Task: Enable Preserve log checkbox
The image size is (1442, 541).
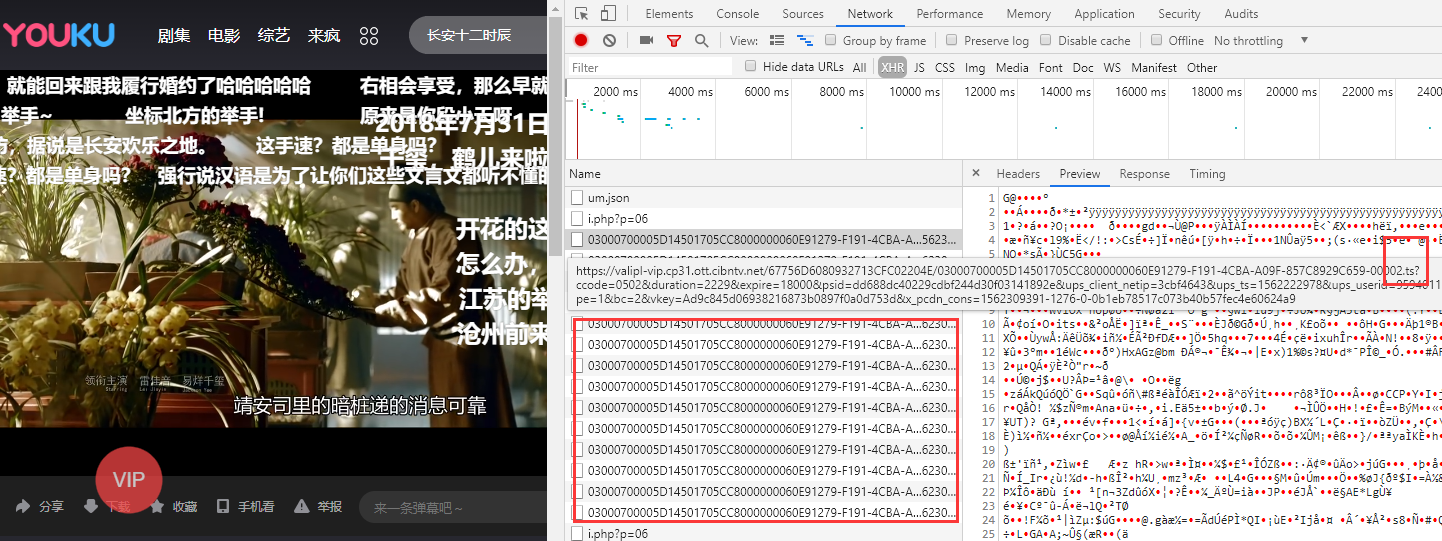Action: (x=952, y=40)
